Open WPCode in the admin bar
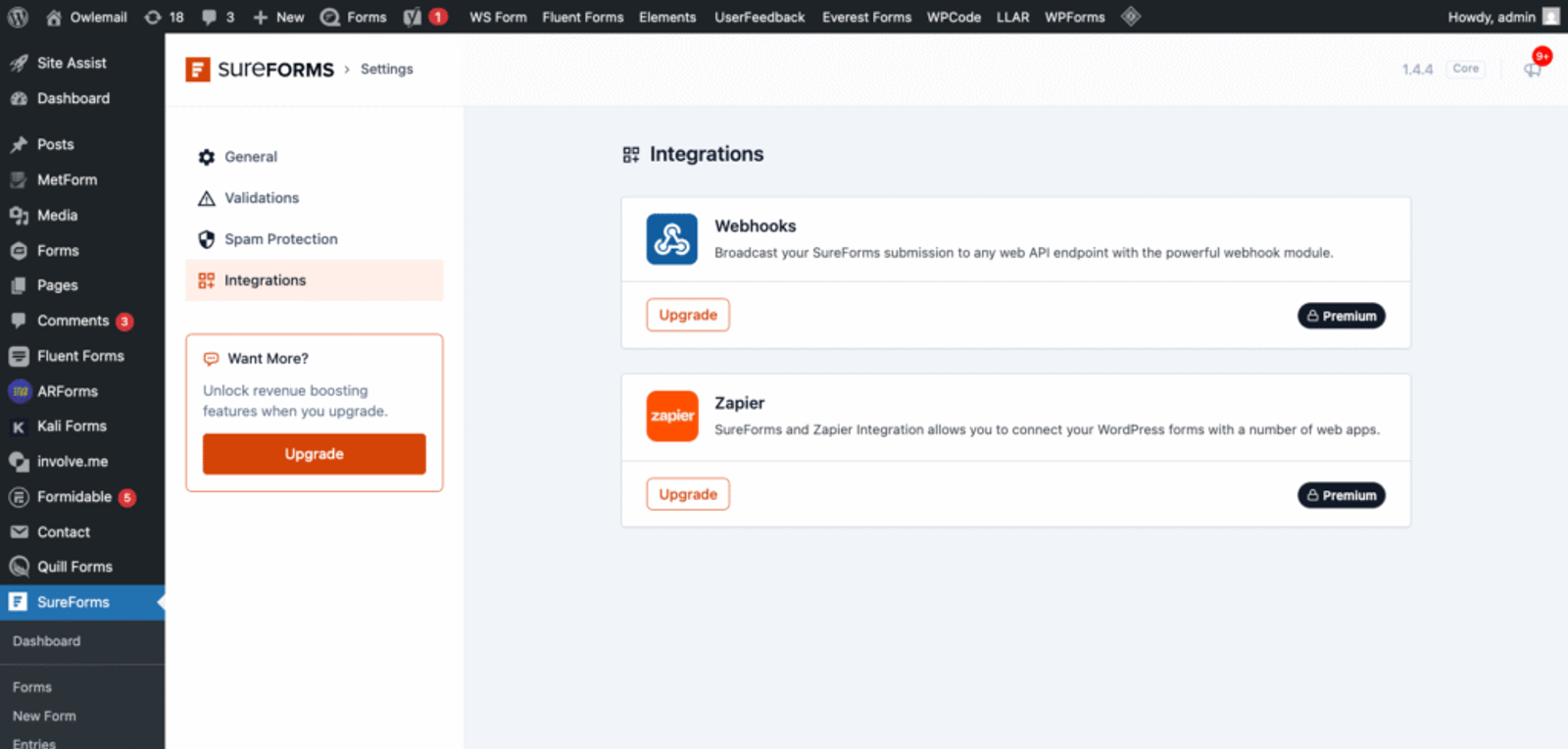The height and width of the screenshot is (749, 1568). pyautogui.click(x=954, y=17)
